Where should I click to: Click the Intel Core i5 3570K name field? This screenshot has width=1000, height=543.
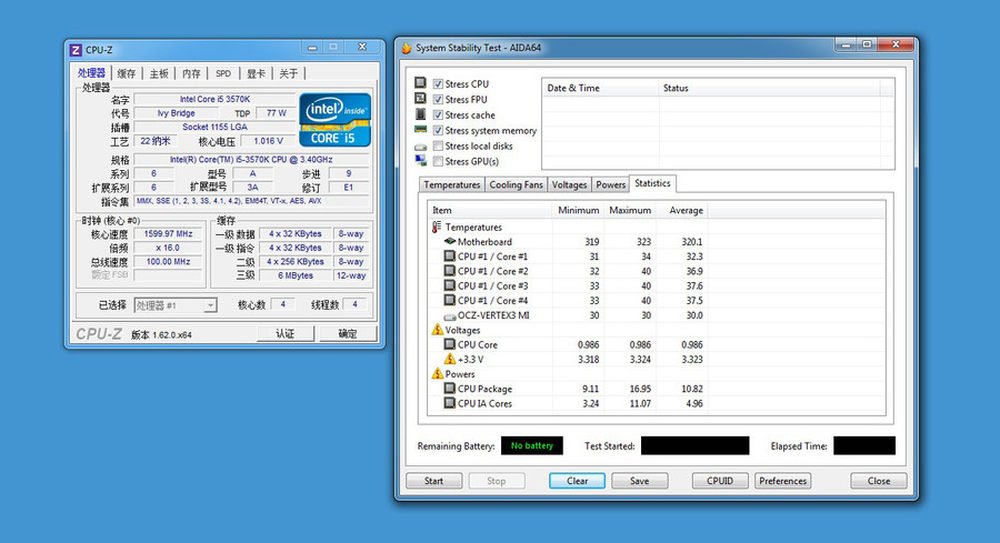click(214, 99)
